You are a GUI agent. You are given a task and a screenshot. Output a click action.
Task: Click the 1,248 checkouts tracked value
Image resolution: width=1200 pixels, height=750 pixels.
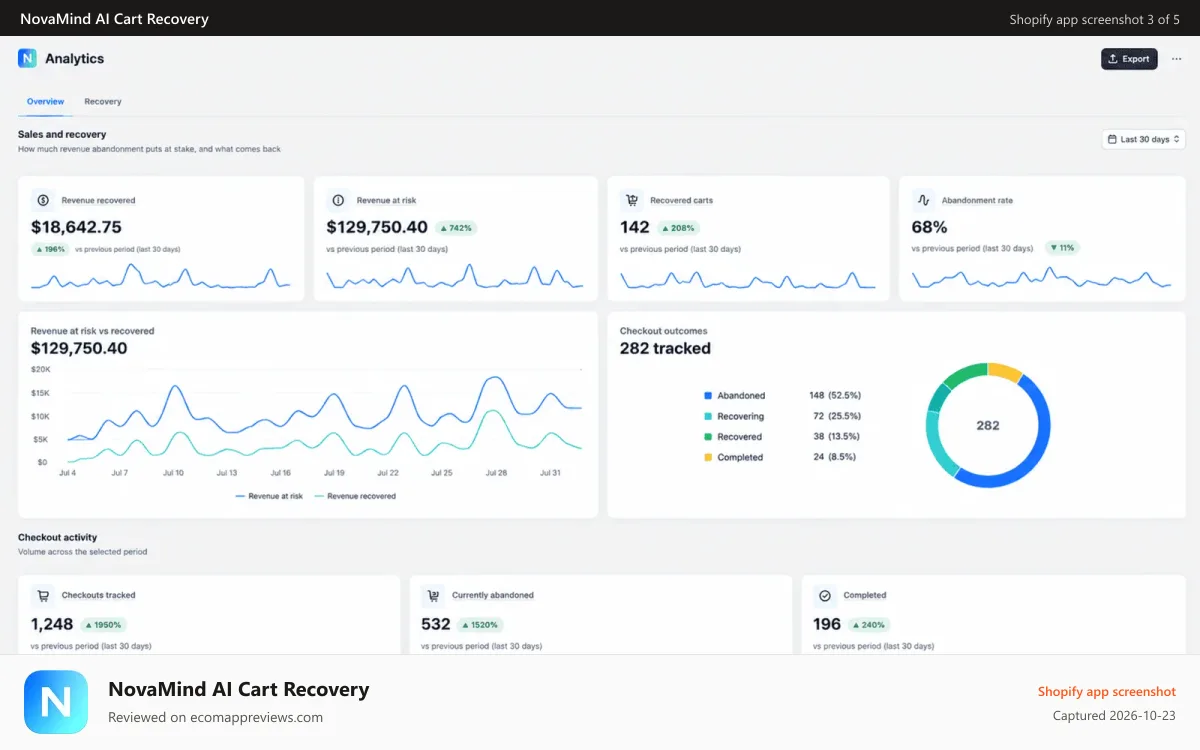click(52, 624)
